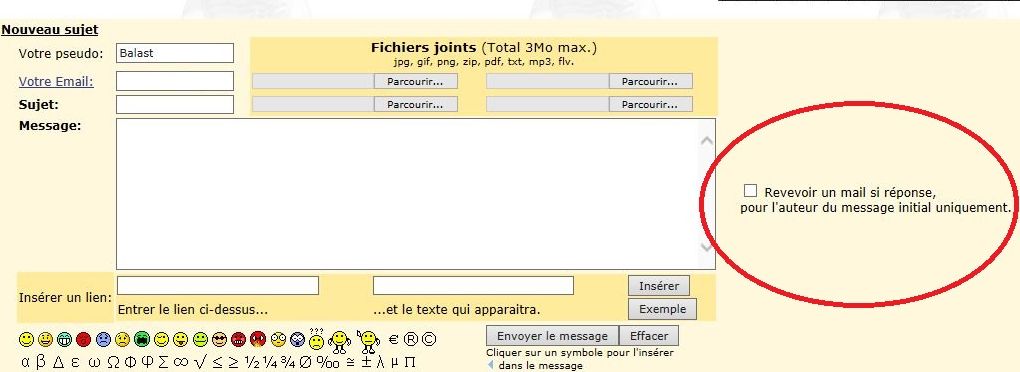Insert the Sigma symbol
1020x372 pixels.
[x=163, y=362]
